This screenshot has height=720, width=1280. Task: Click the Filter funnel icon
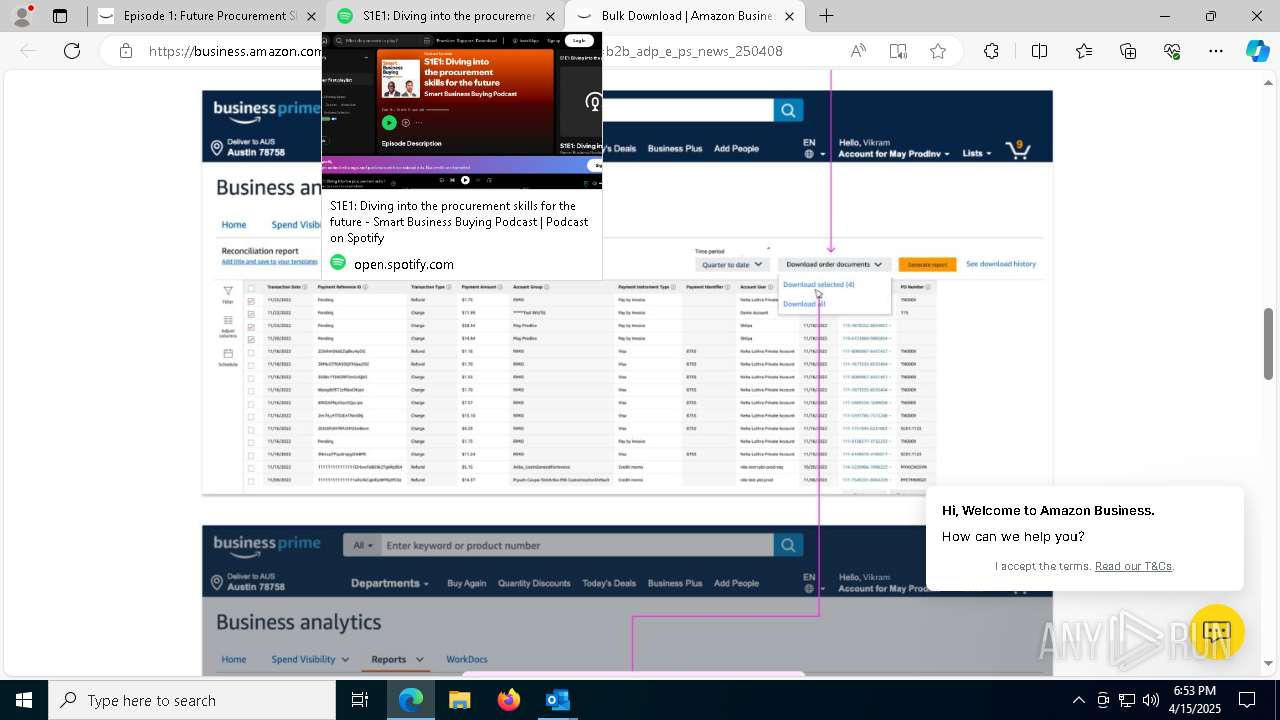(228, 291)
